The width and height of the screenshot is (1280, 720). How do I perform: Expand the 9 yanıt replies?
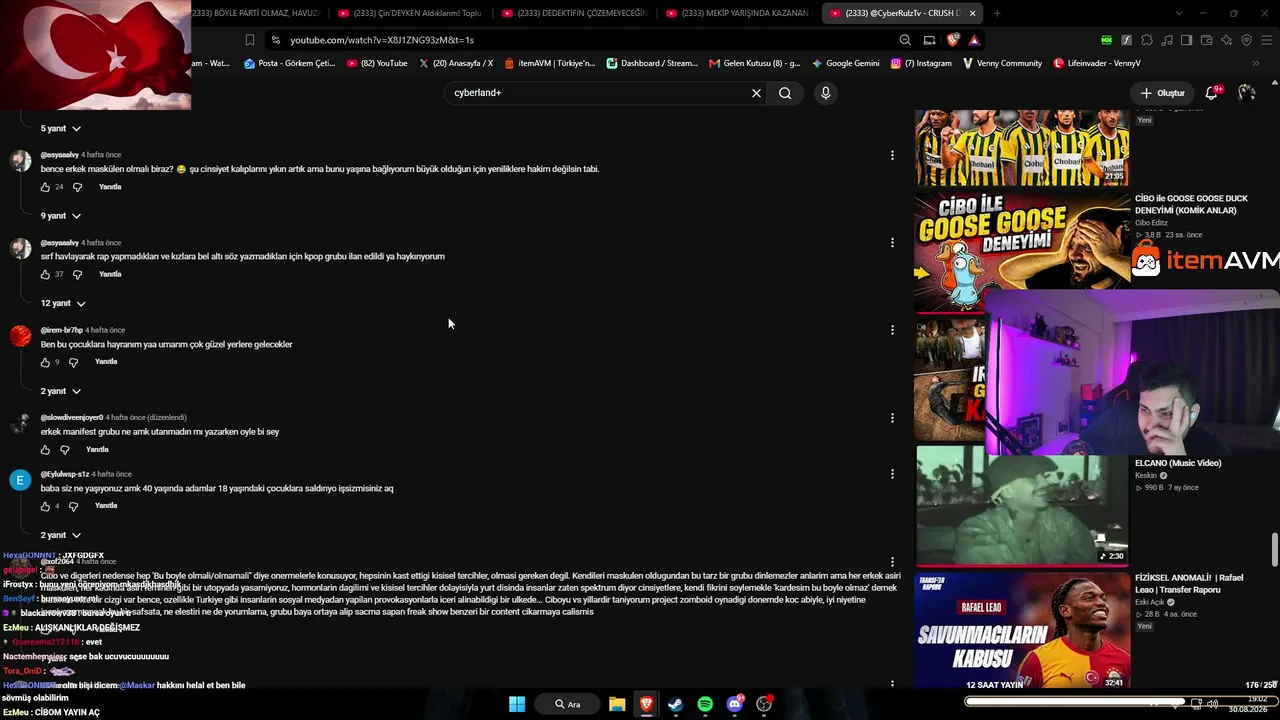pos(60,216)
